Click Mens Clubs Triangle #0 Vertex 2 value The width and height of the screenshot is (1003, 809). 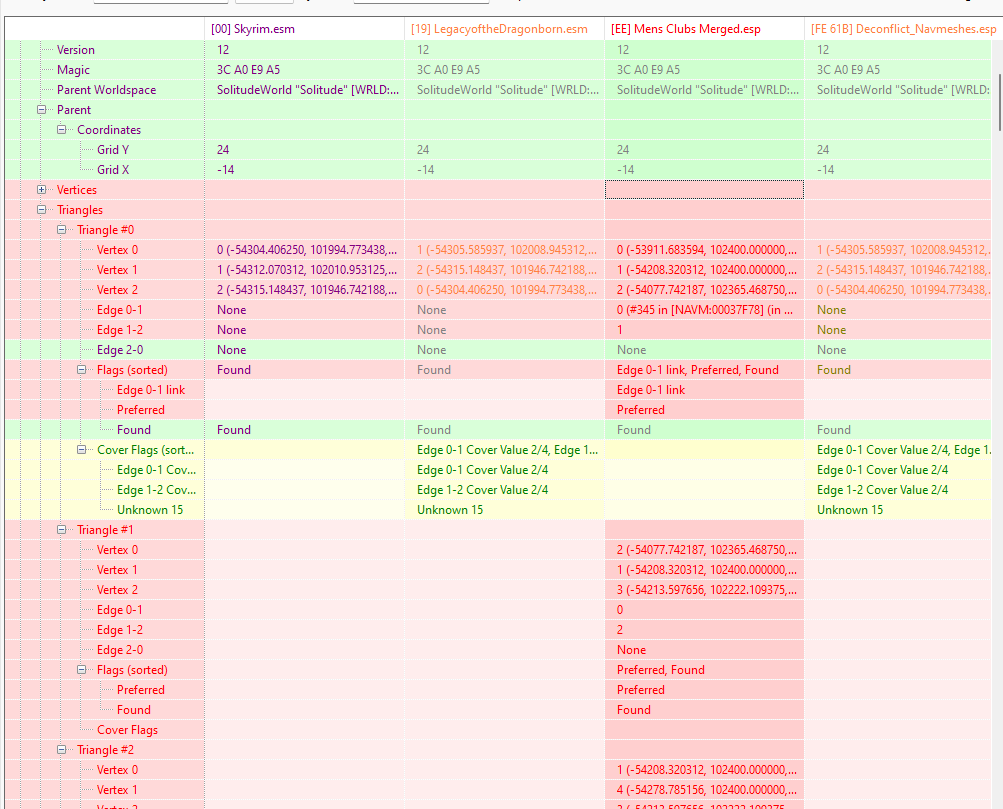(706, 290)
